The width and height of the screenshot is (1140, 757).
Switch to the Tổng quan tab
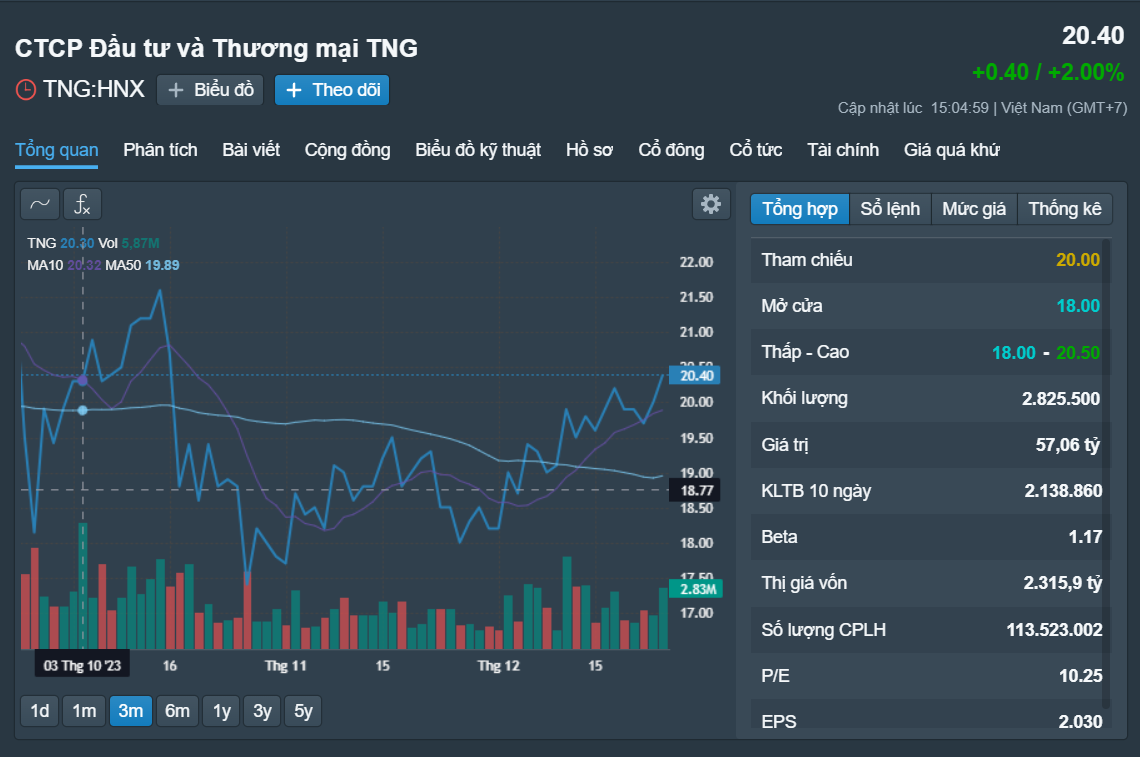tap(57, 151)
